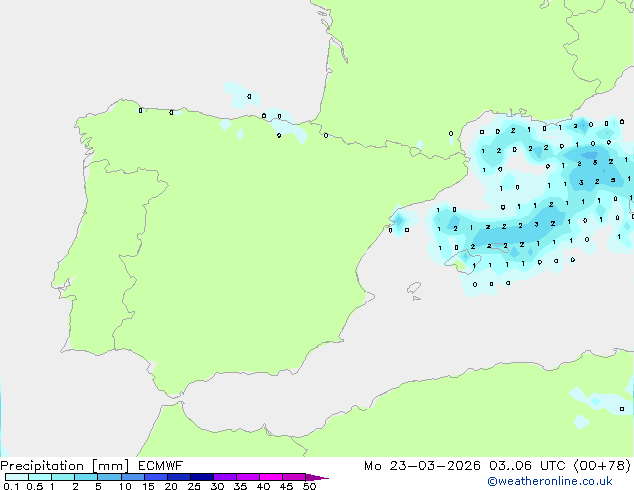Select the 45–50 mm legend swatch

(x=294, y=477)
